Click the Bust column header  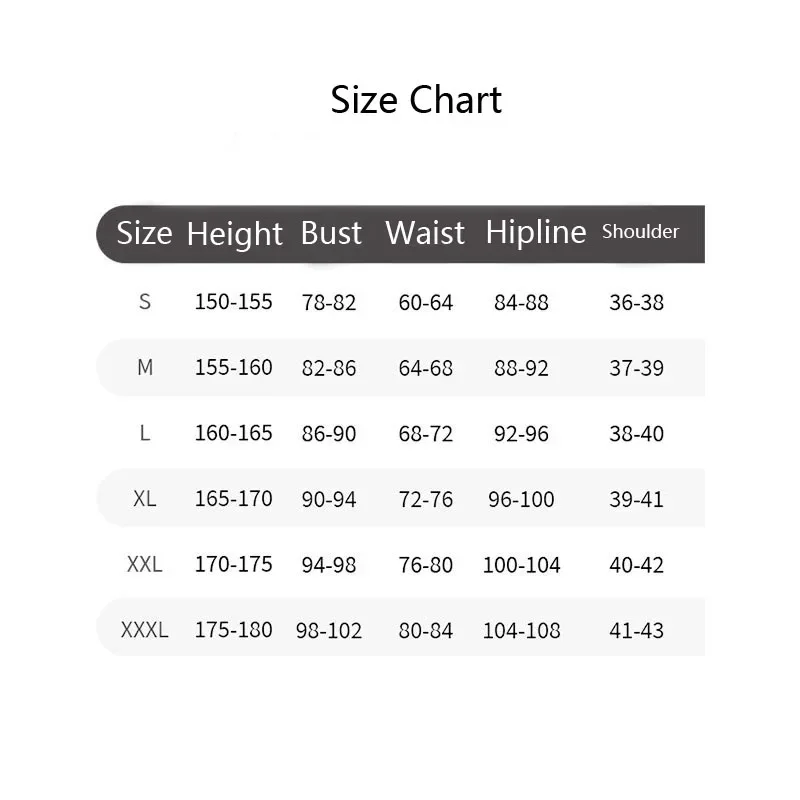pos(331,233)
